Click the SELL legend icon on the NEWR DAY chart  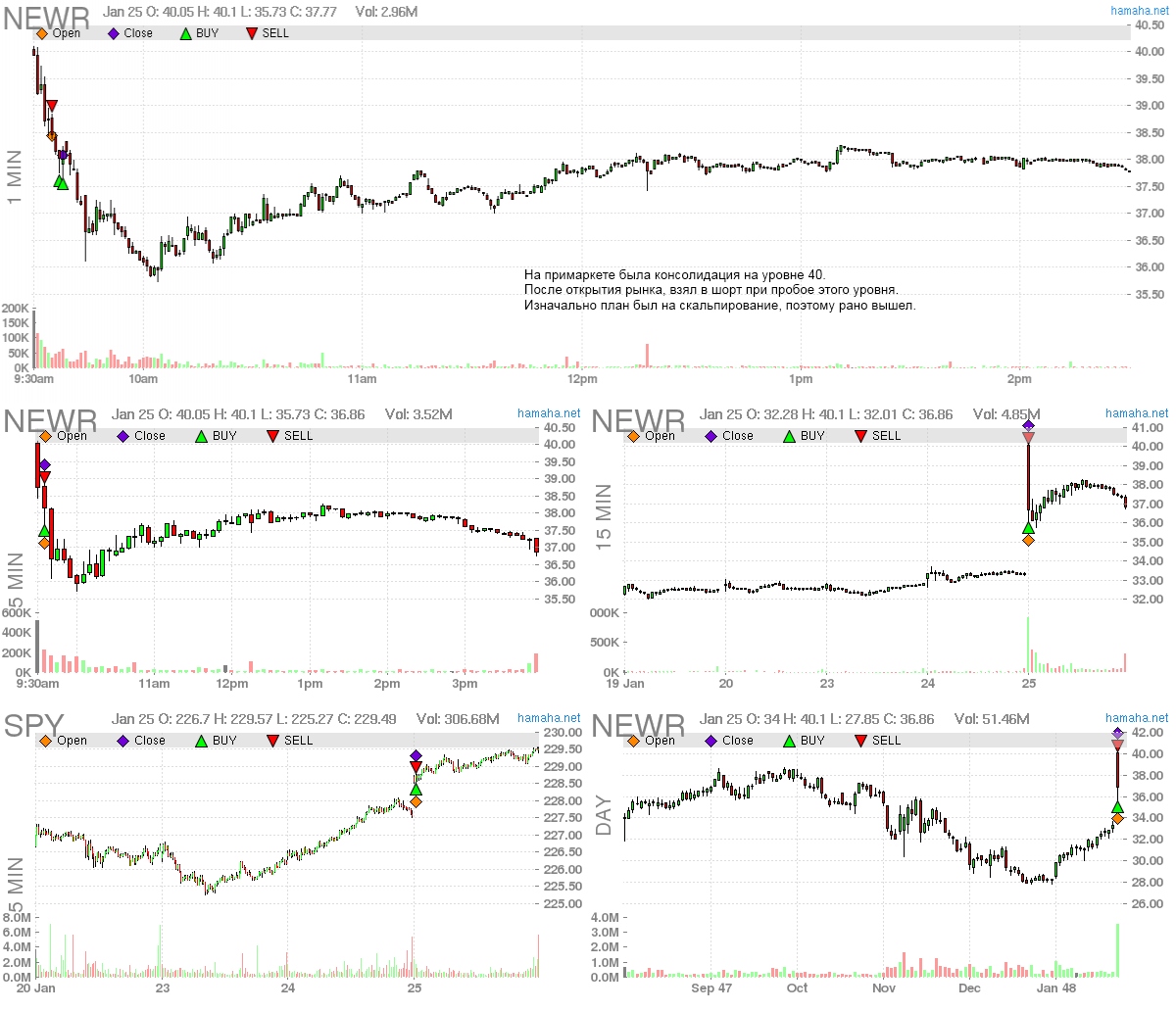(x=860, y=741)
